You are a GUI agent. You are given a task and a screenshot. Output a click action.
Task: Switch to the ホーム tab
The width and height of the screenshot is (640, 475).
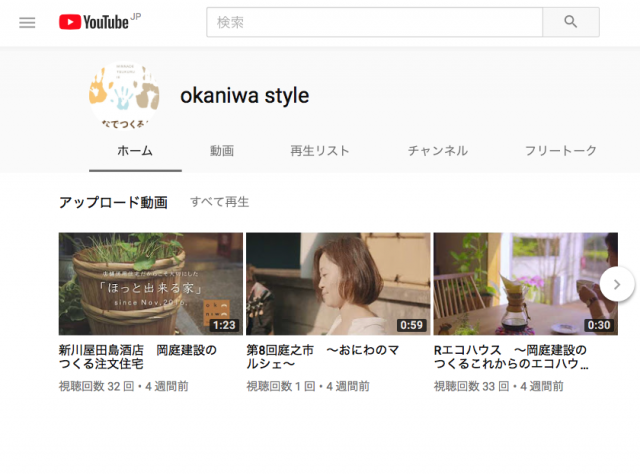[x=135, y=151]
